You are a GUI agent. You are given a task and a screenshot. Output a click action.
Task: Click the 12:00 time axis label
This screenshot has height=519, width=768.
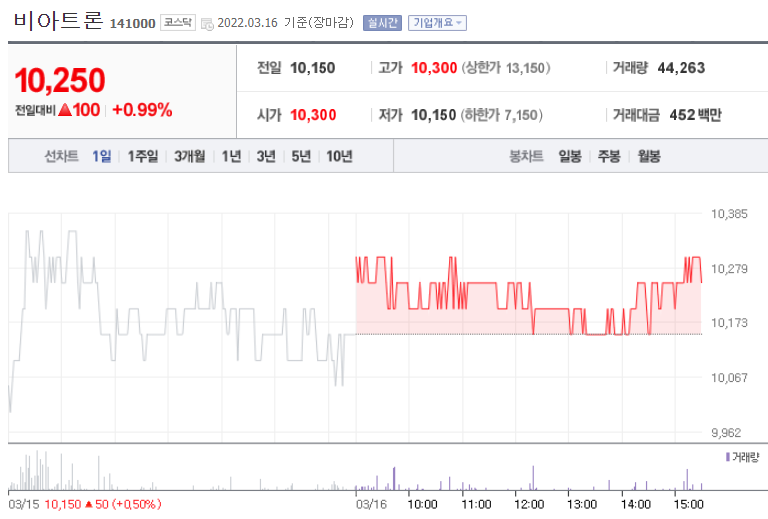click(x=529, y=504)
